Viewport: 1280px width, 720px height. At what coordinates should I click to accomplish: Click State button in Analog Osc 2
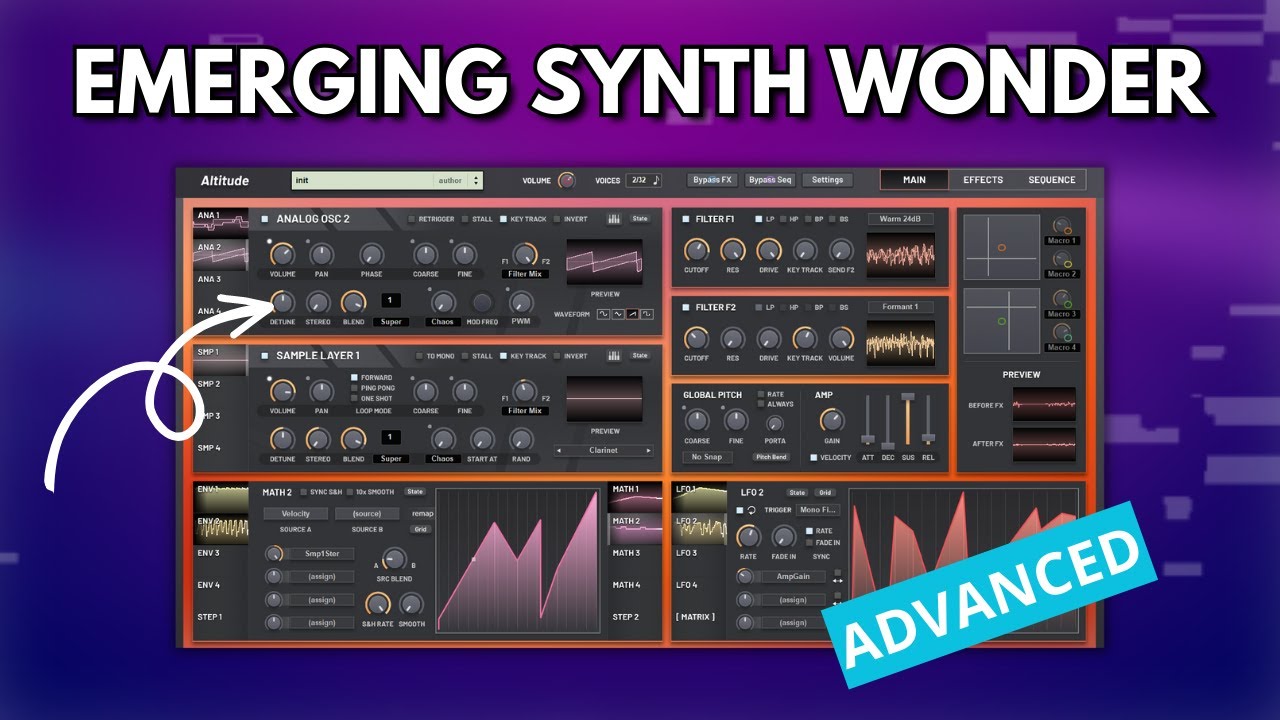tap(639, 219)
